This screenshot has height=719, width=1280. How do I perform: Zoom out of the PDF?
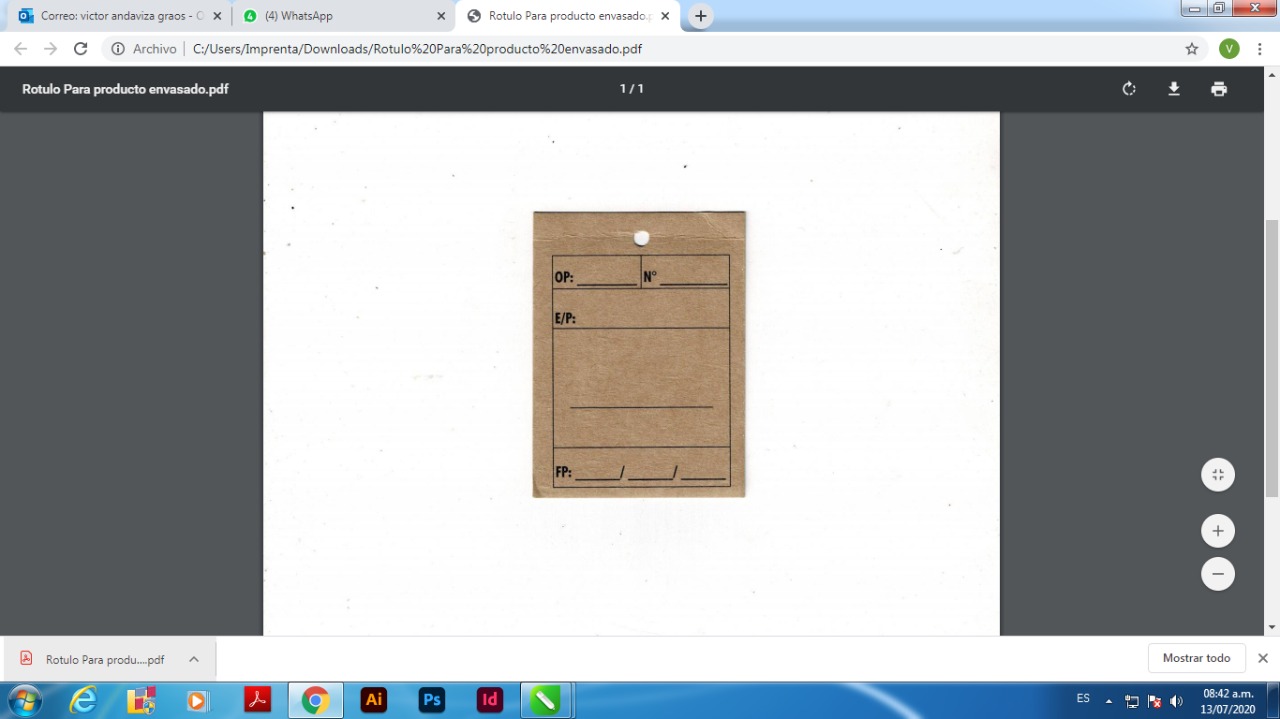pyautogui.click(x=1217, y=574)
